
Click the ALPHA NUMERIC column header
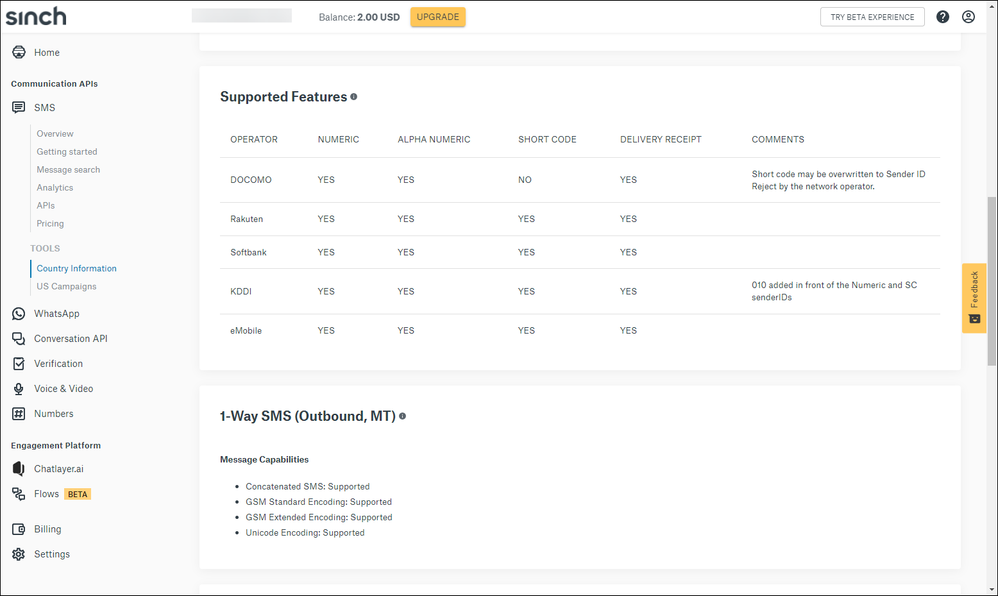[434, 139]
